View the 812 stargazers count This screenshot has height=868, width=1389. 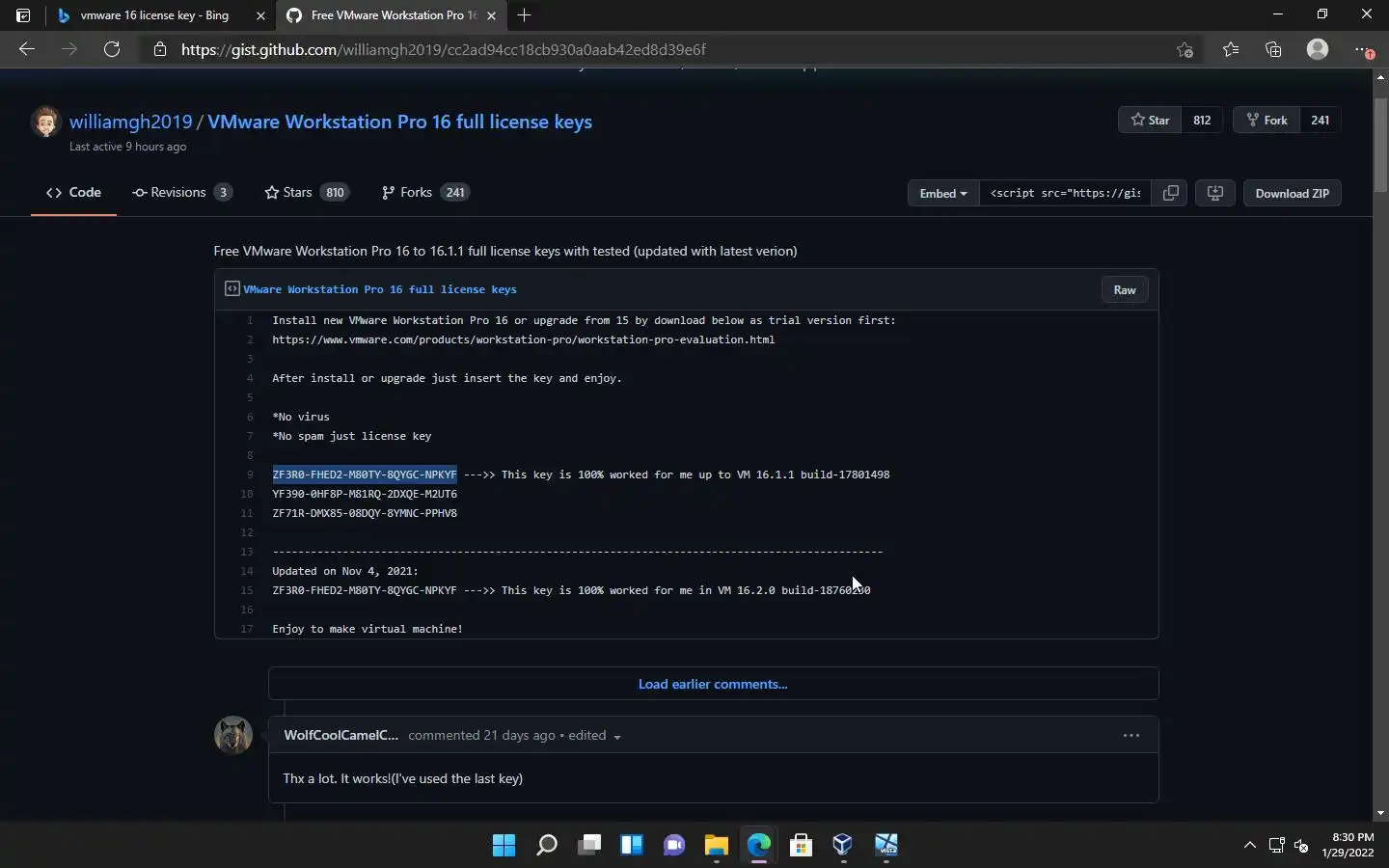click(1202, 120)
